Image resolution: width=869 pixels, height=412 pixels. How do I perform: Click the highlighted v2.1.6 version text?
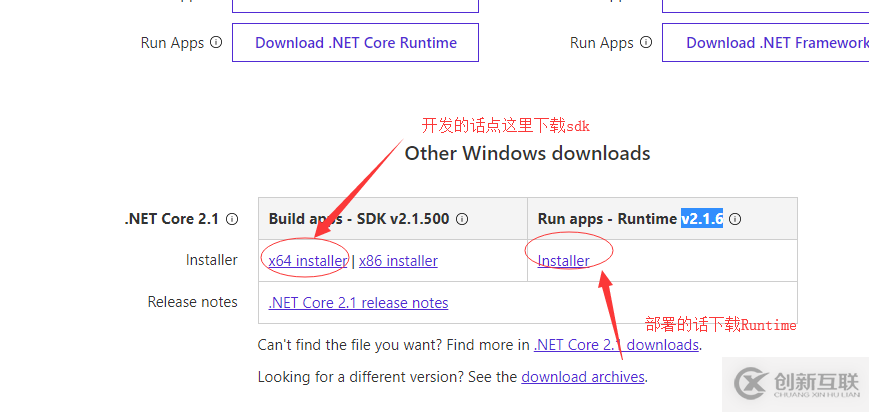(702, 219)
